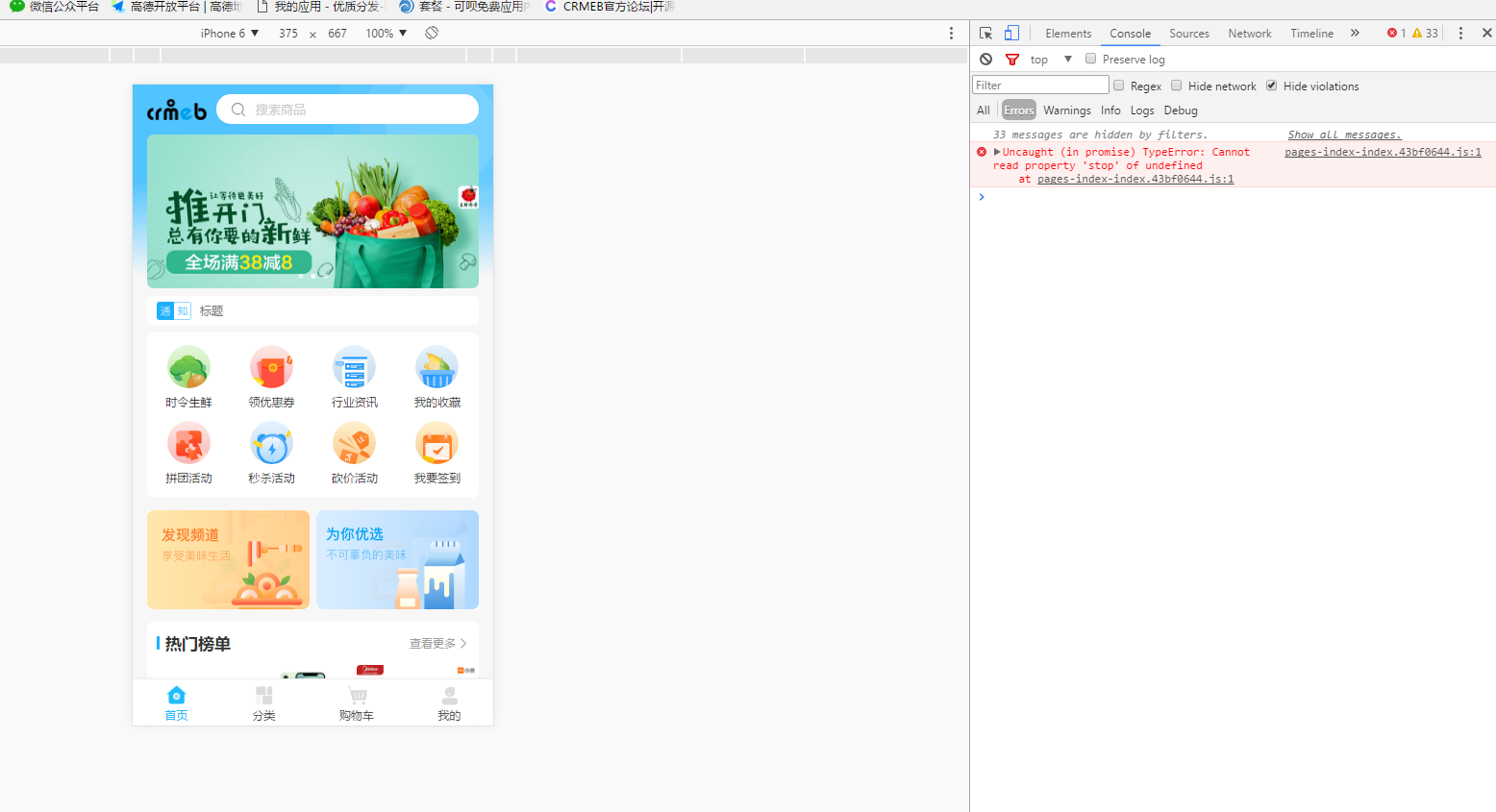Open the 100% zoom dropdown
1496x812 pixels.
(x=386, y=33)
